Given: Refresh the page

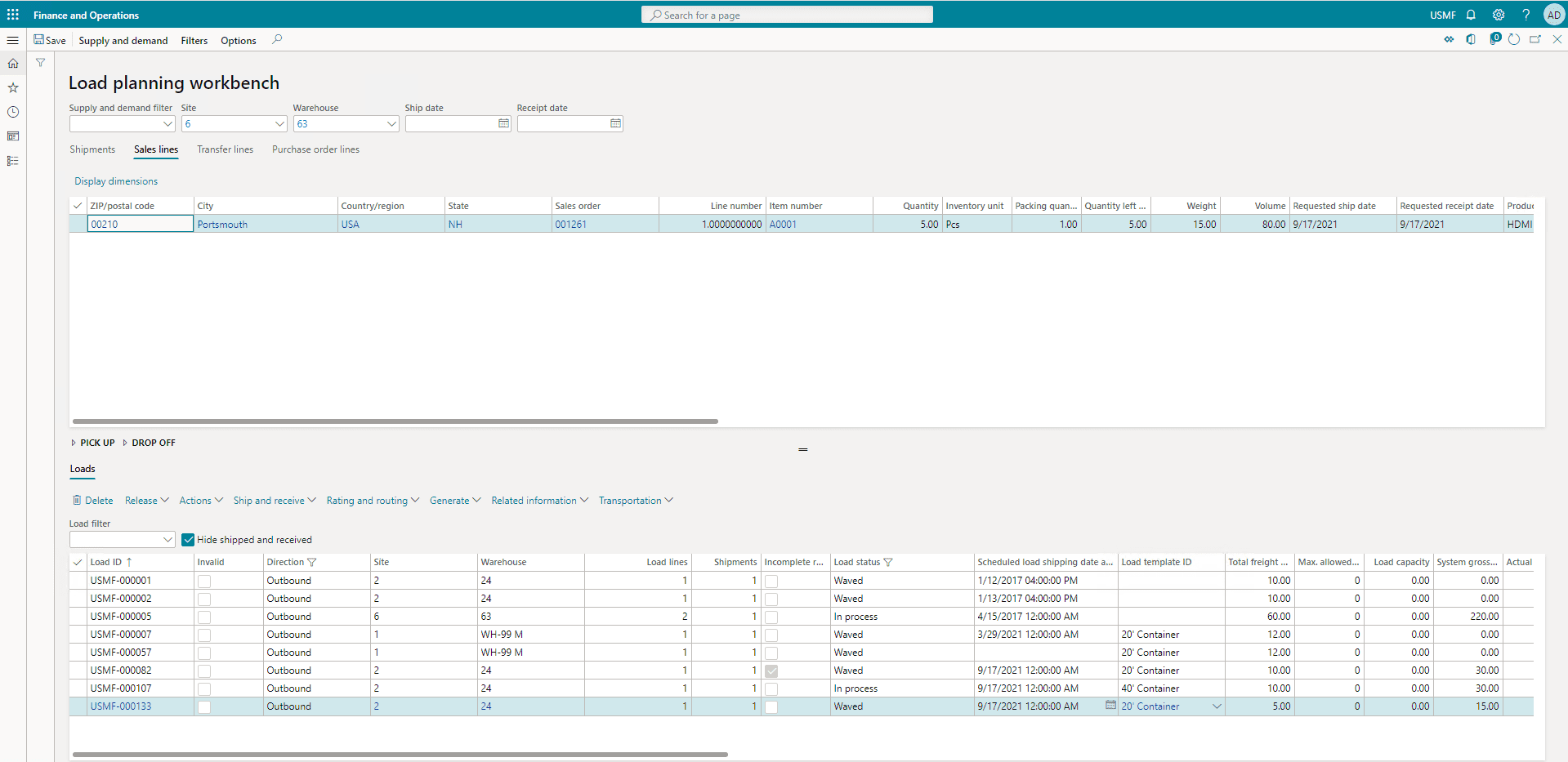Looking at the screenshot, I should [1514, 39].
